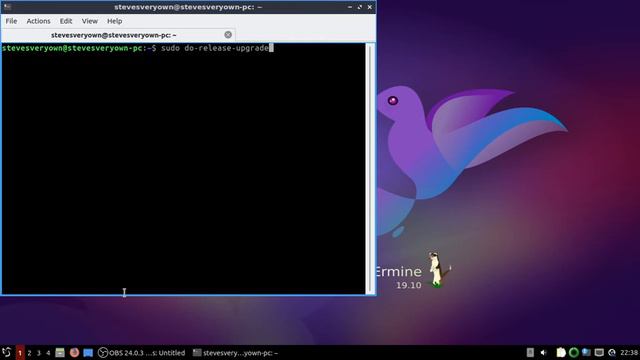This screenshot has height=360, width=640.
Task: Open the 22:38 clock
Action: (629, 353)
